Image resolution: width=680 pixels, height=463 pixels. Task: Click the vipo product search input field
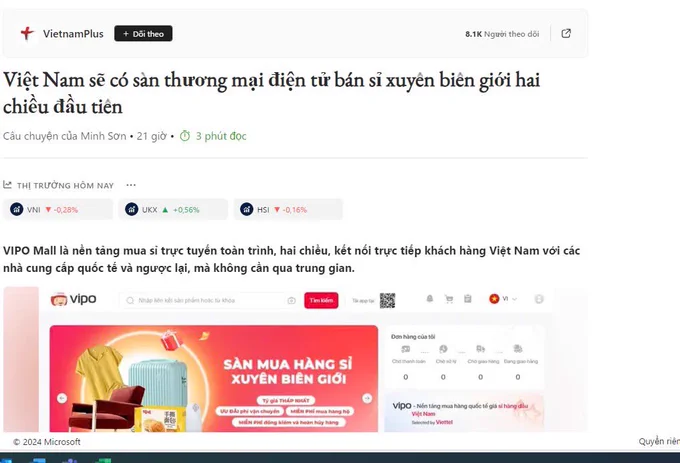[206, 300]
